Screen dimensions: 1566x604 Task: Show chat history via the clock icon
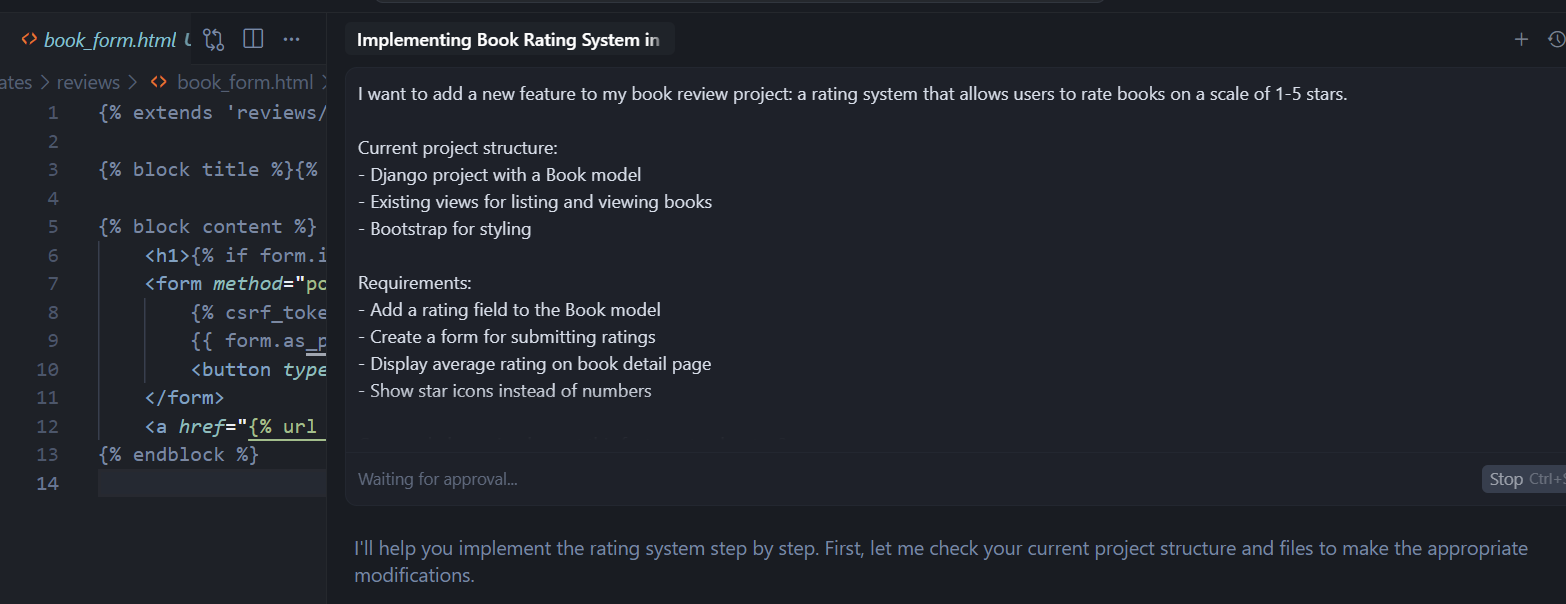click(x=1555, y=39)
